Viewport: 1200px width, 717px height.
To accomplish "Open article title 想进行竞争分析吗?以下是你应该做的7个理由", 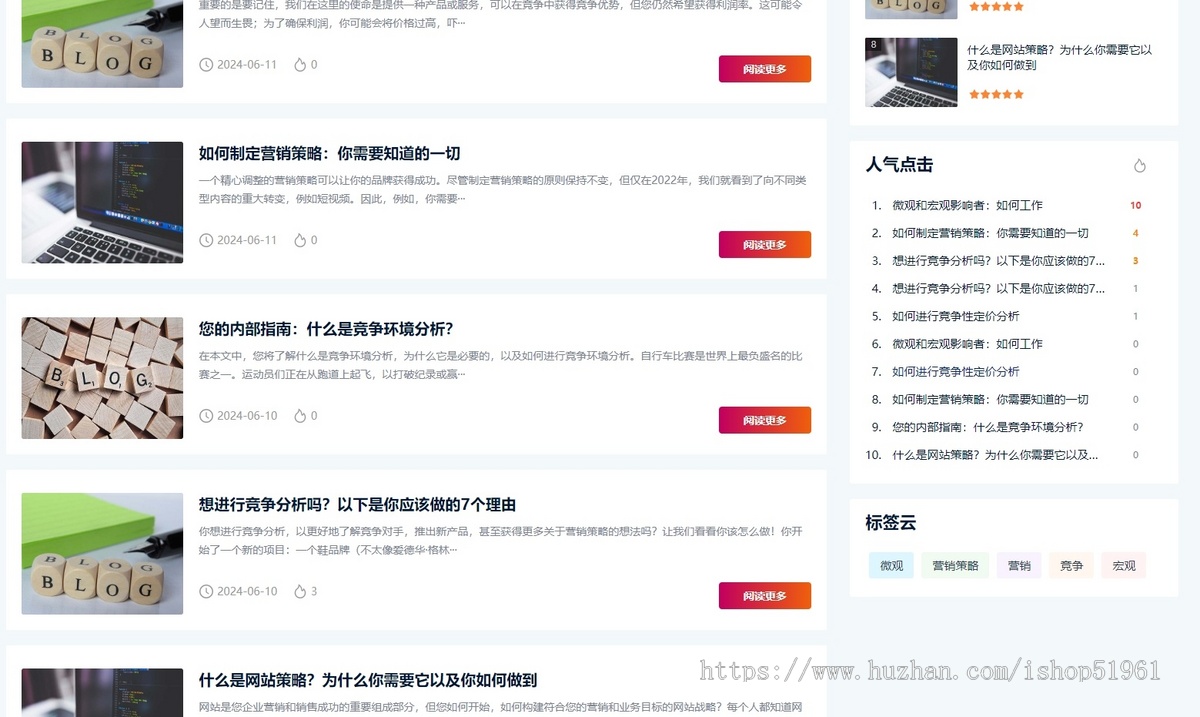I will point(357,505).
